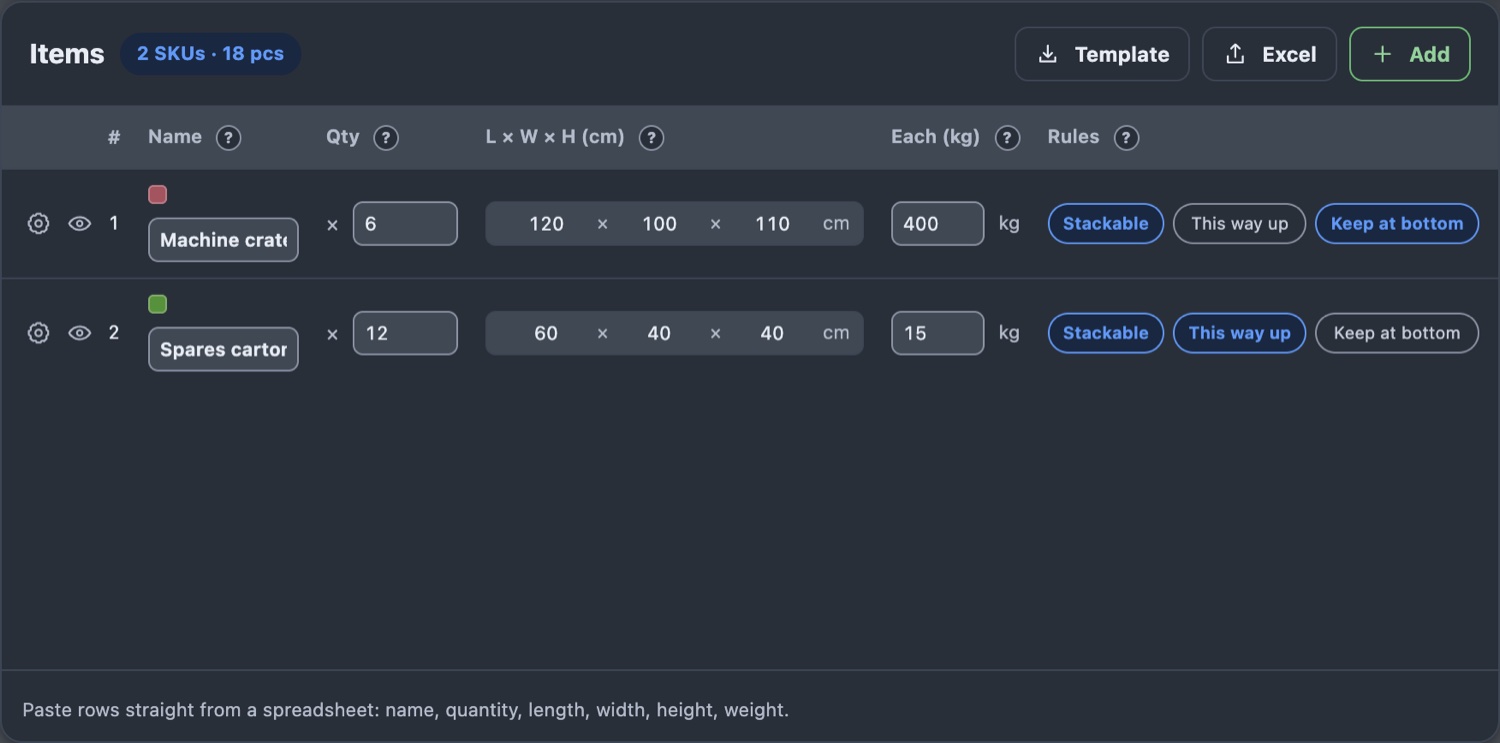Enable This way up for Machine crate

pos(1240,224)
